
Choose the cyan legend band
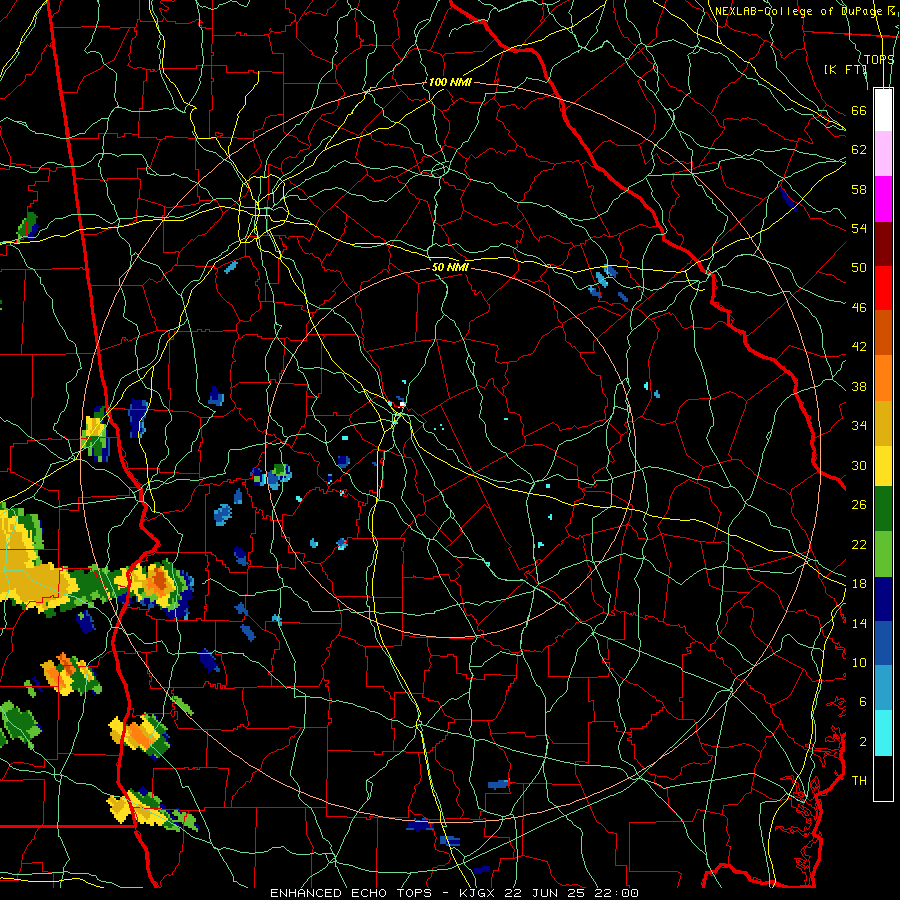pyautogui.click(x=883, y=733)
